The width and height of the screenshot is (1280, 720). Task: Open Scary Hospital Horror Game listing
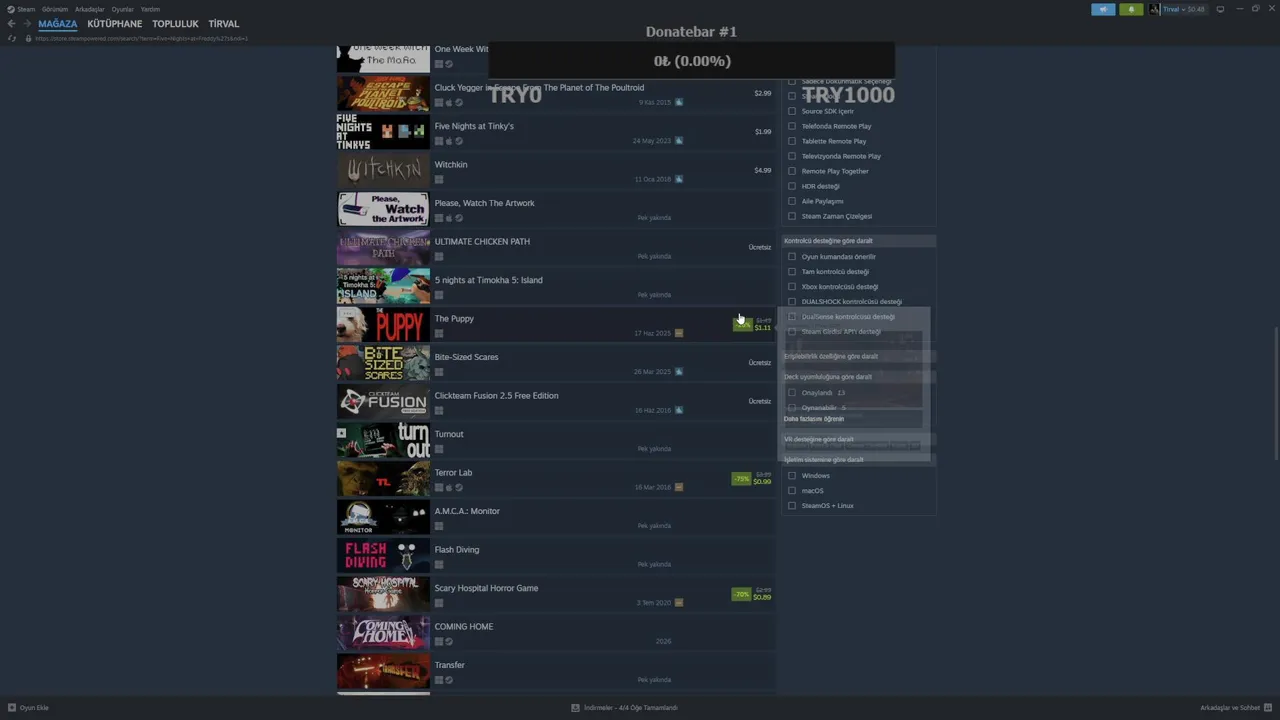pos(555,594)
